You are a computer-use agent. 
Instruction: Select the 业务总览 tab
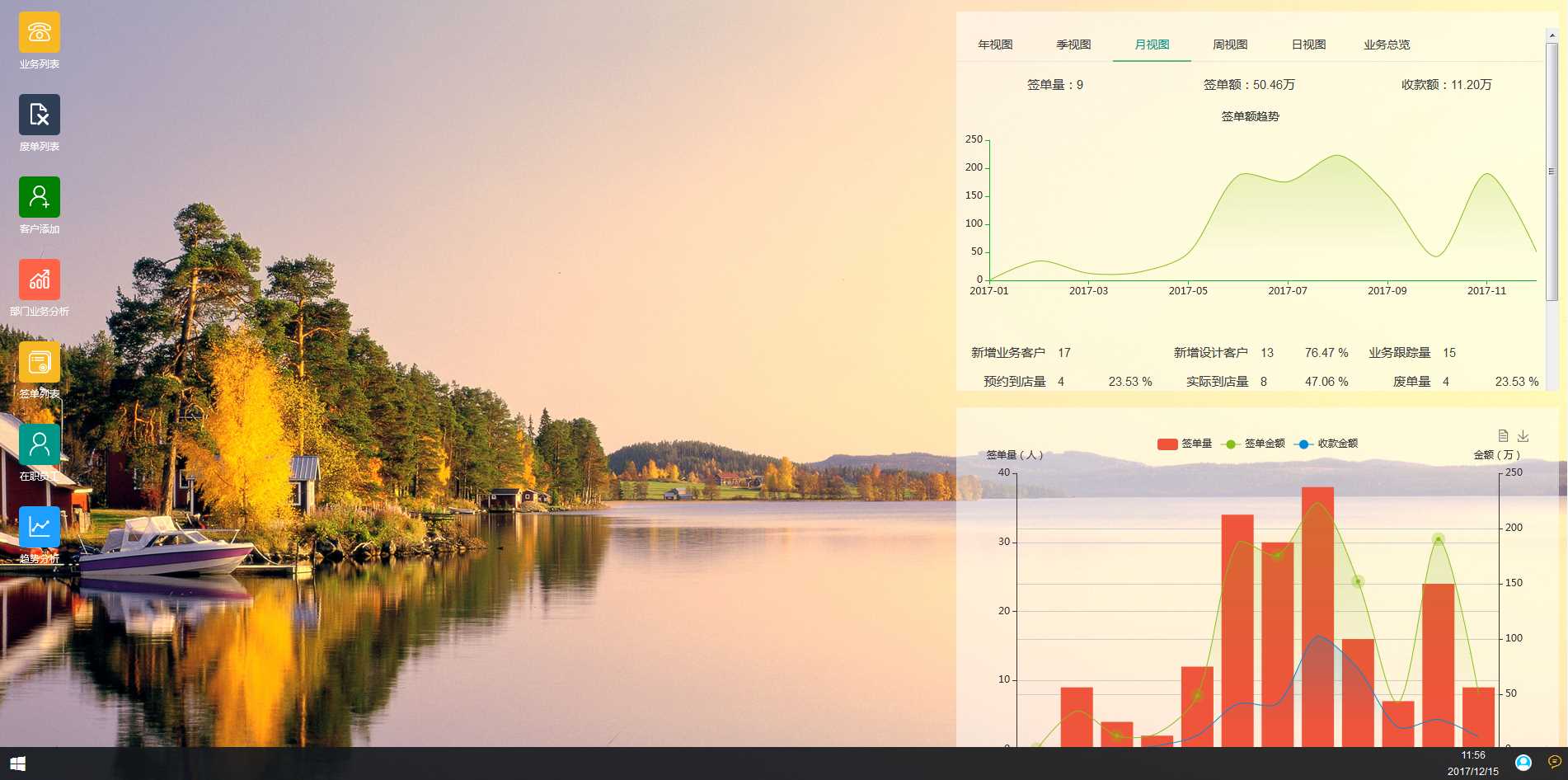point(1387,45)
